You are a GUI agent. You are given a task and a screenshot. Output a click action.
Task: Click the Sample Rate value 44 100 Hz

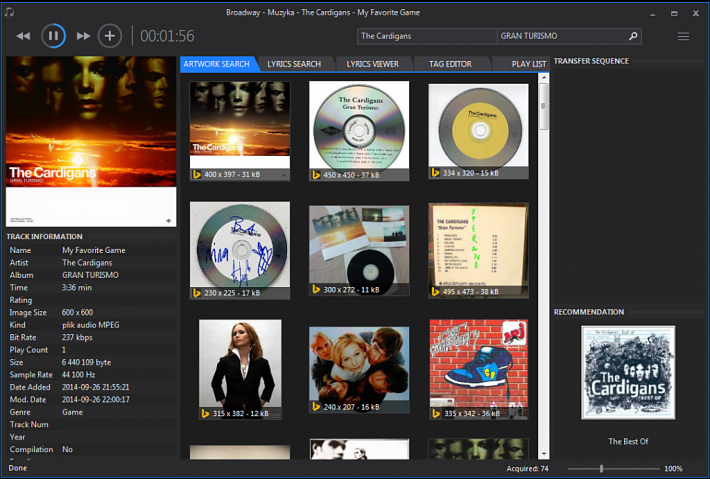79,375
